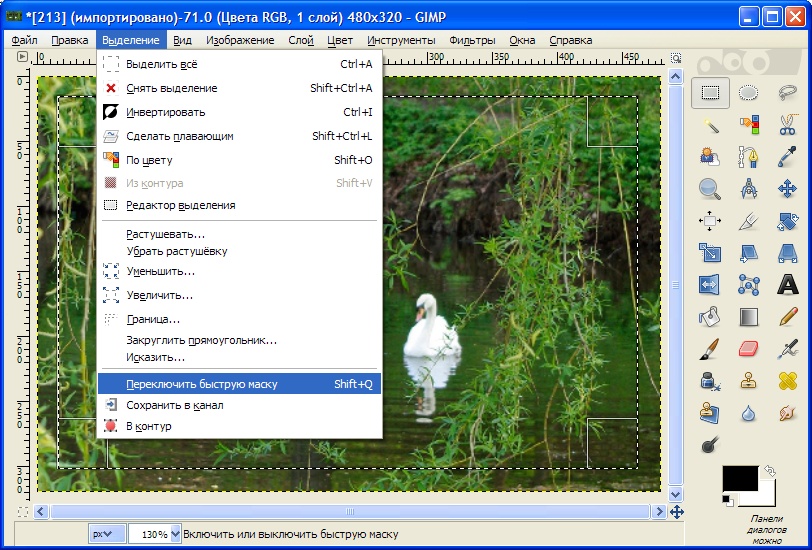Swap foreground and background colors arrow
The image size is (812, 550).
768,471
